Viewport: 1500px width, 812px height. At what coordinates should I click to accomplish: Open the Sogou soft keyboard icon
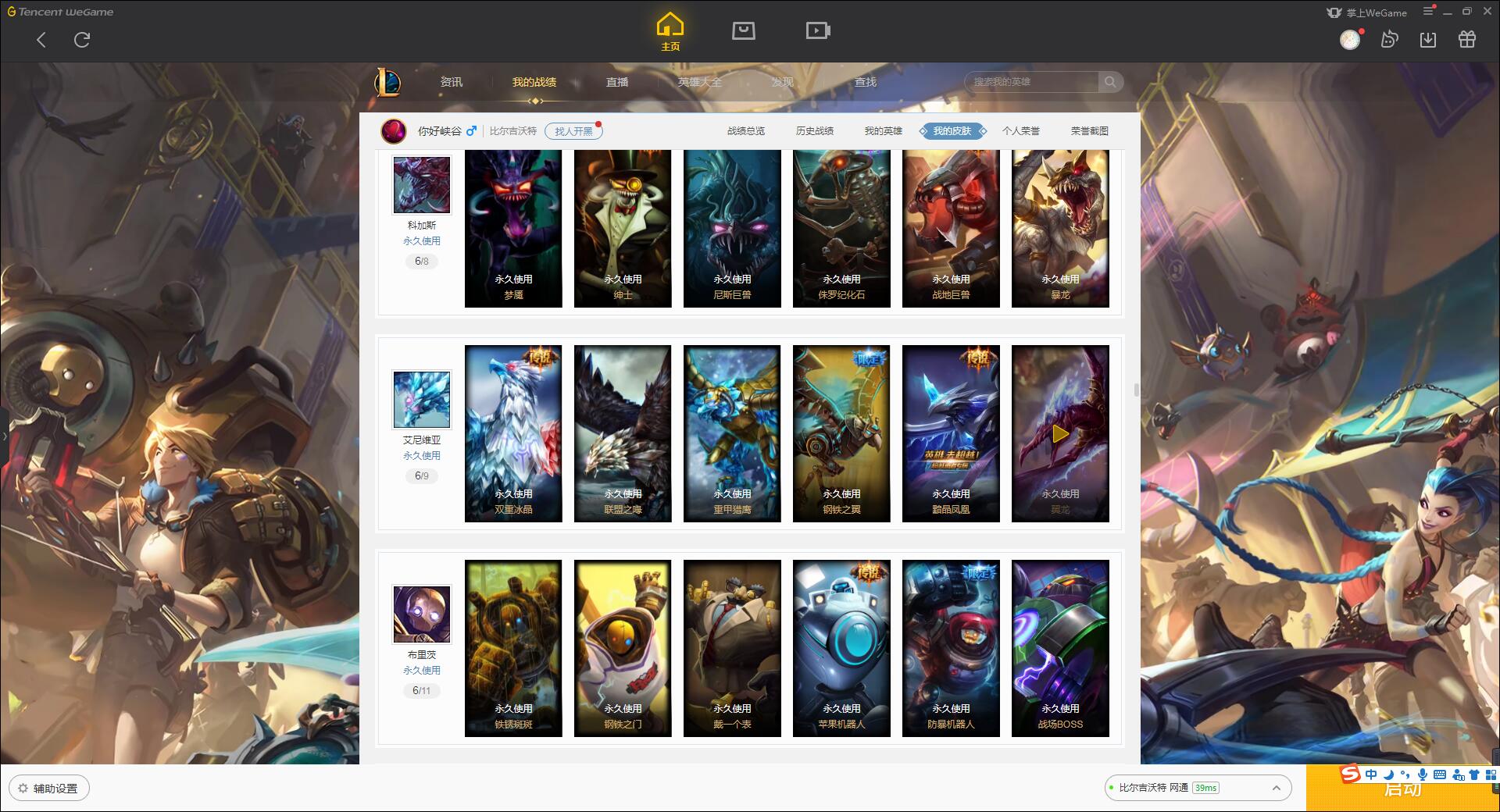pos(1440,775)
